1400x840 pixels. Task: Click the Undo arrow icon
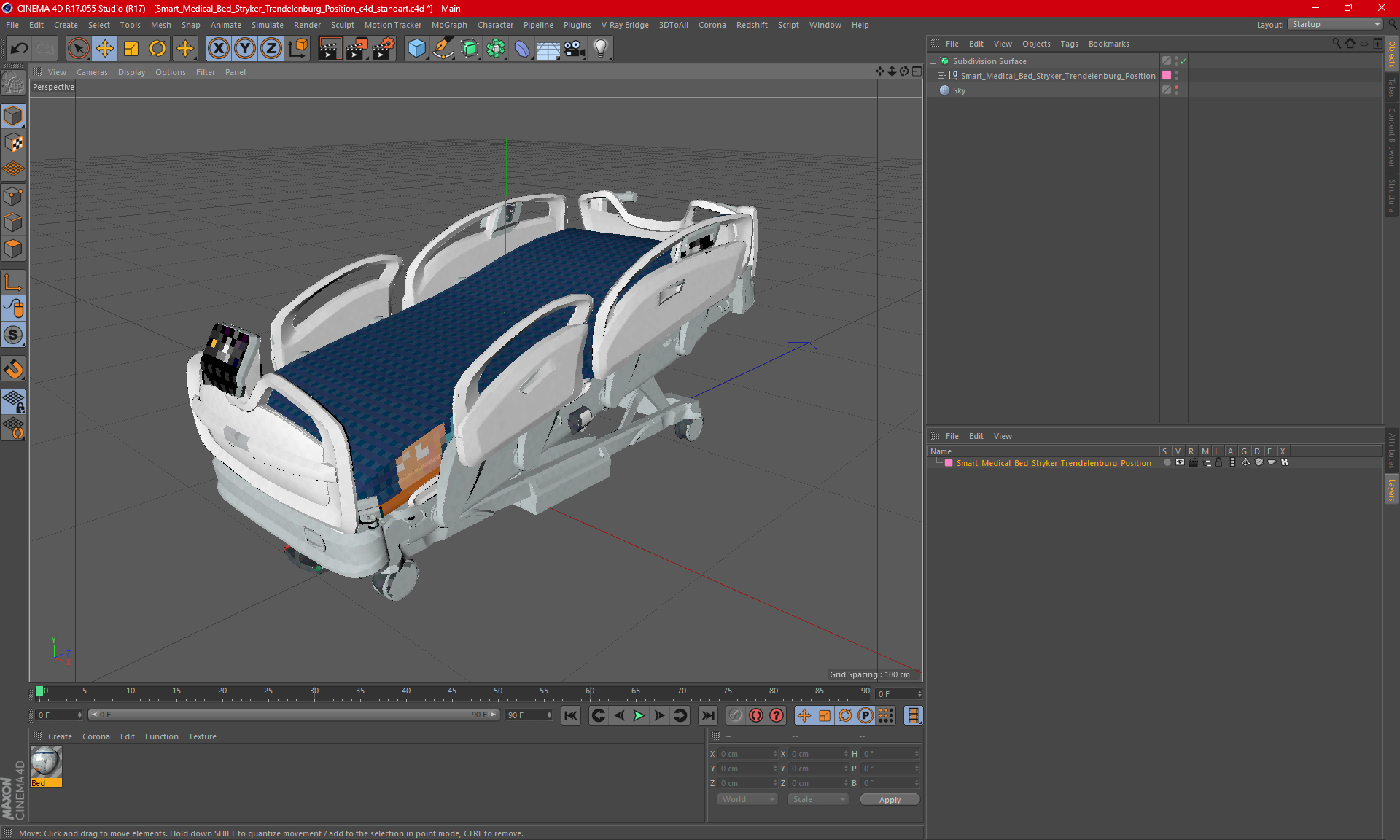click(x=20, y=49)
